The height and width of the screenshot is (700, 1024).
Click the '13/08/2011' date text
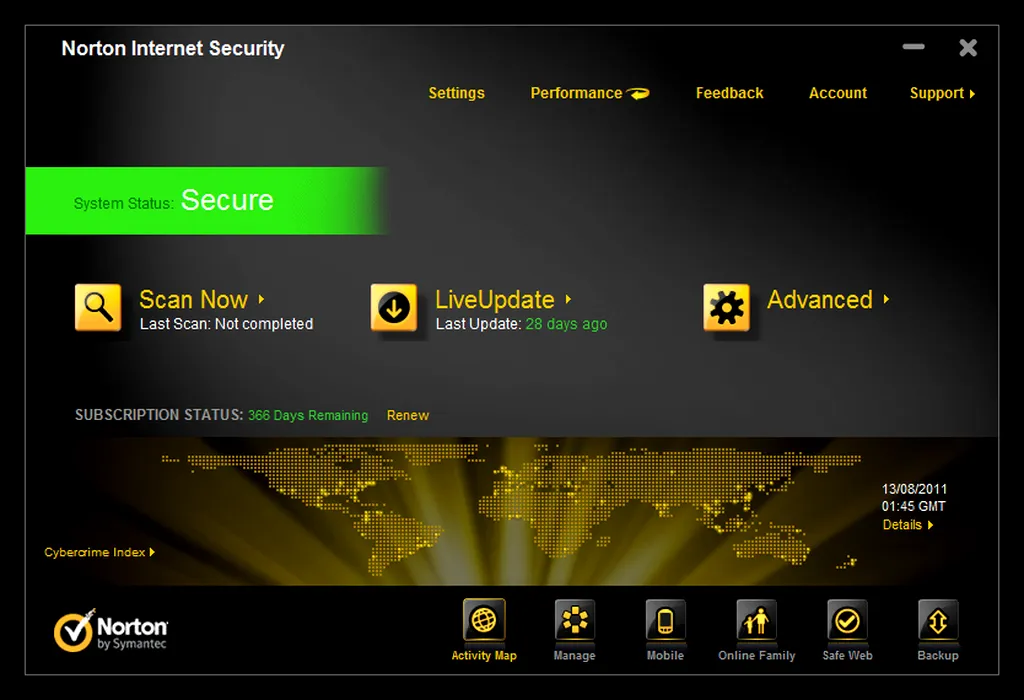[x=914, y=489]
